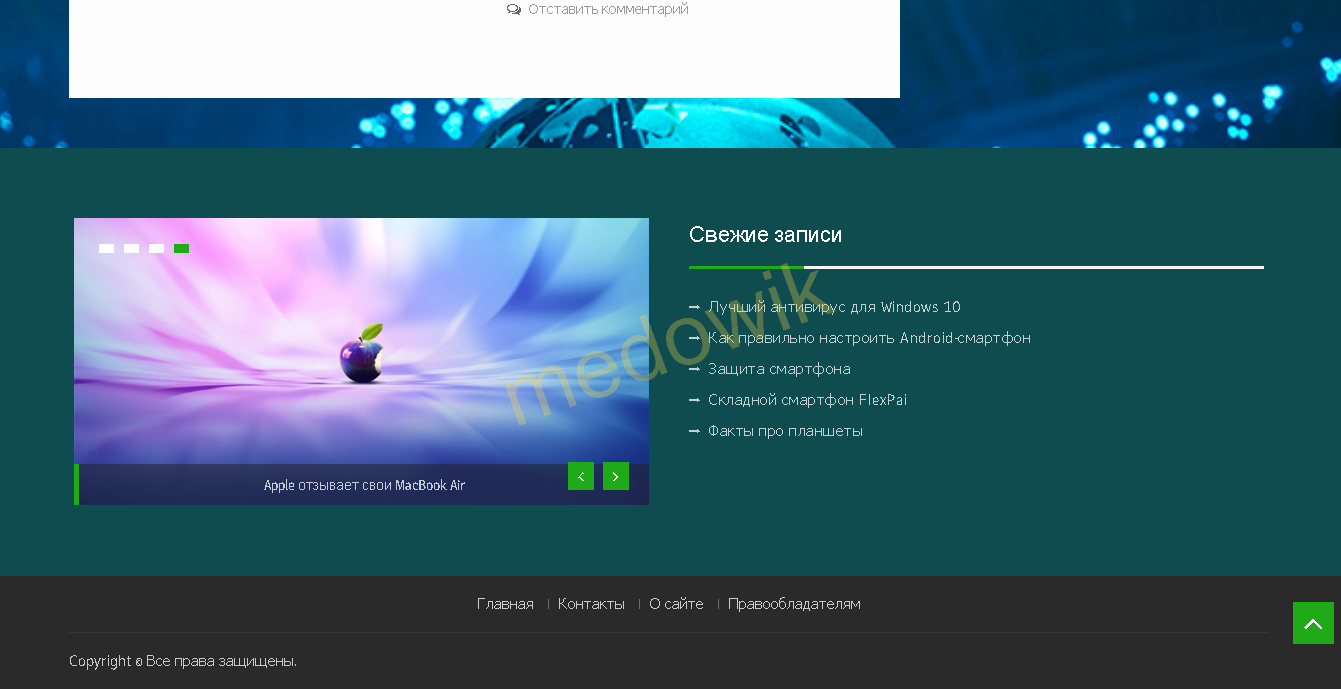The width and height of the screenshot is (1341, 689).
Task: Select the second slider indicator dot
Action: click(131, 249)
